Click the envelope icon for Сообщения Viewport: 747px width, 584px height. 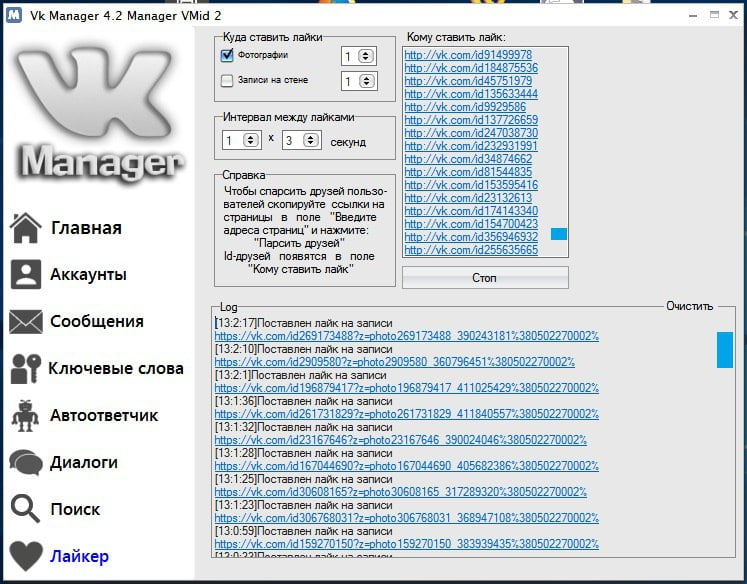pos(26,322)
